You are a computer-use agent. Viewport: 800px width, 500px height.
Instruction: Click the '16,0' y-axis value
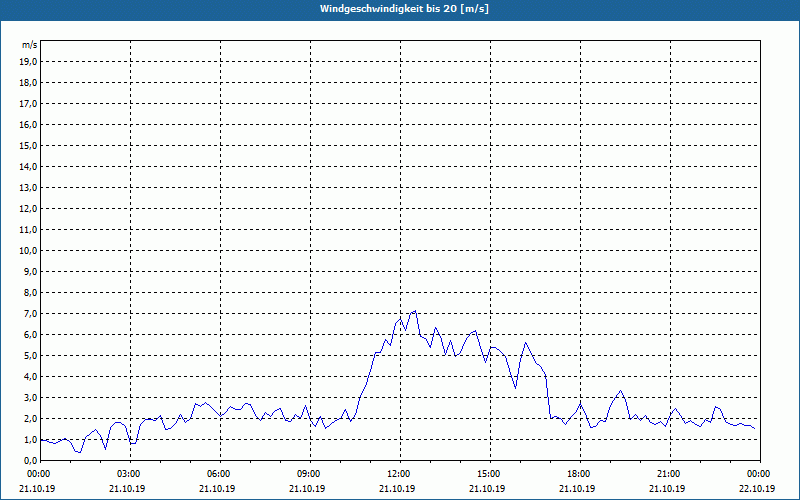(x=28, y=124)
